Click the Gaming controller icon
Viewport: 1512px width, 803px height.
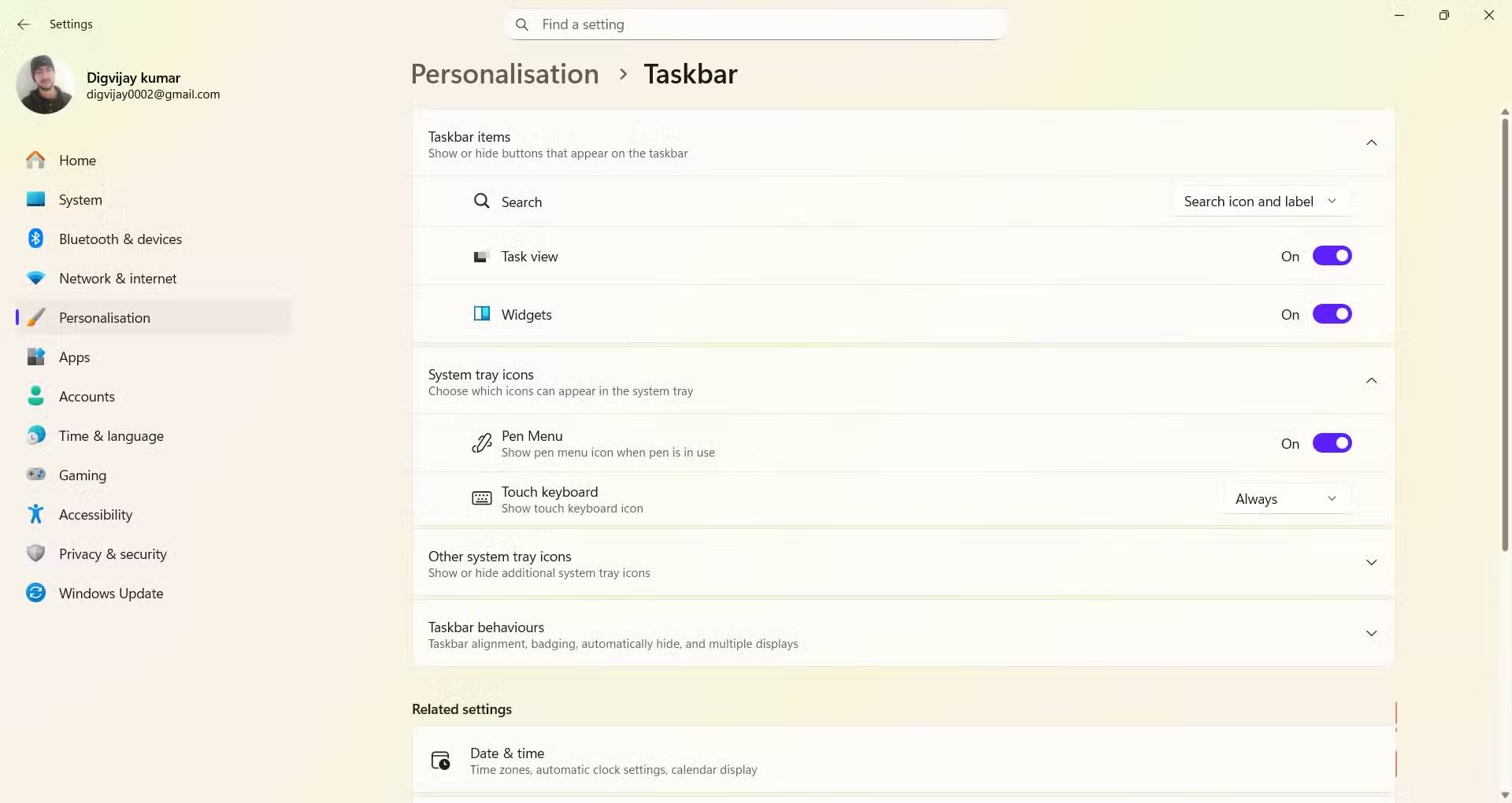[x=35, y=475]
